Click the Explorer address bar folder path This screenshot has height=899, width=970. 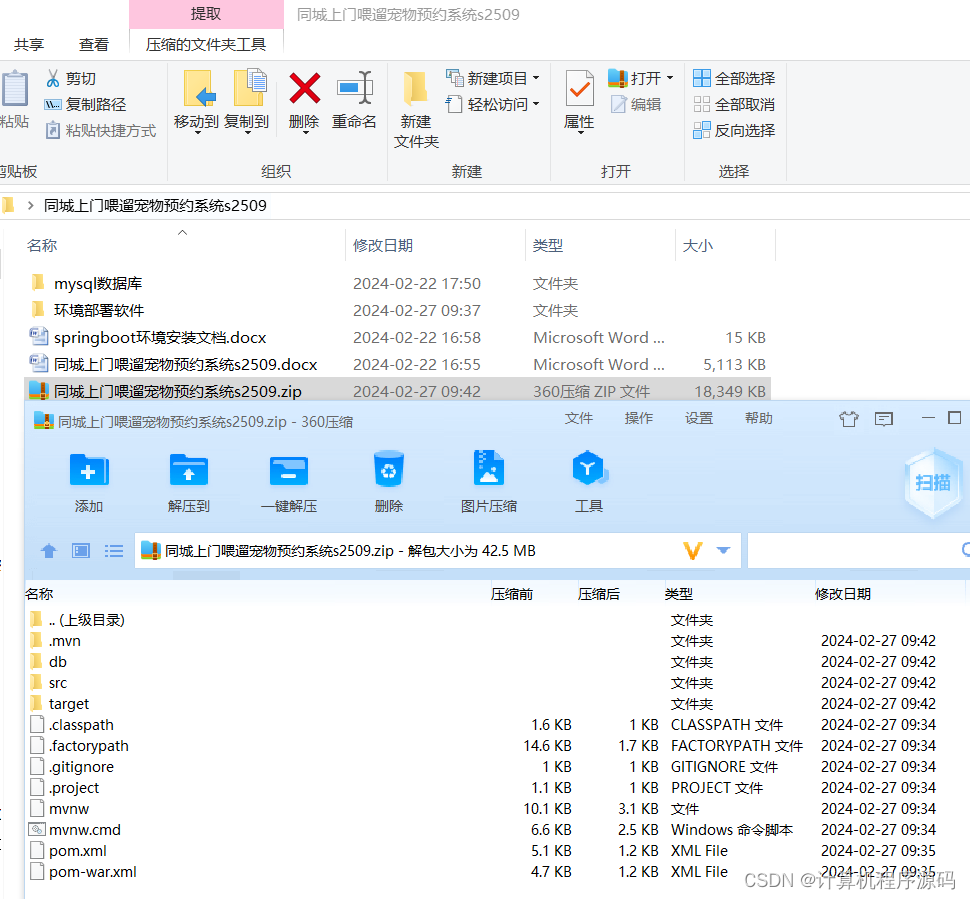pyautogui.click(x=155, y=205)
